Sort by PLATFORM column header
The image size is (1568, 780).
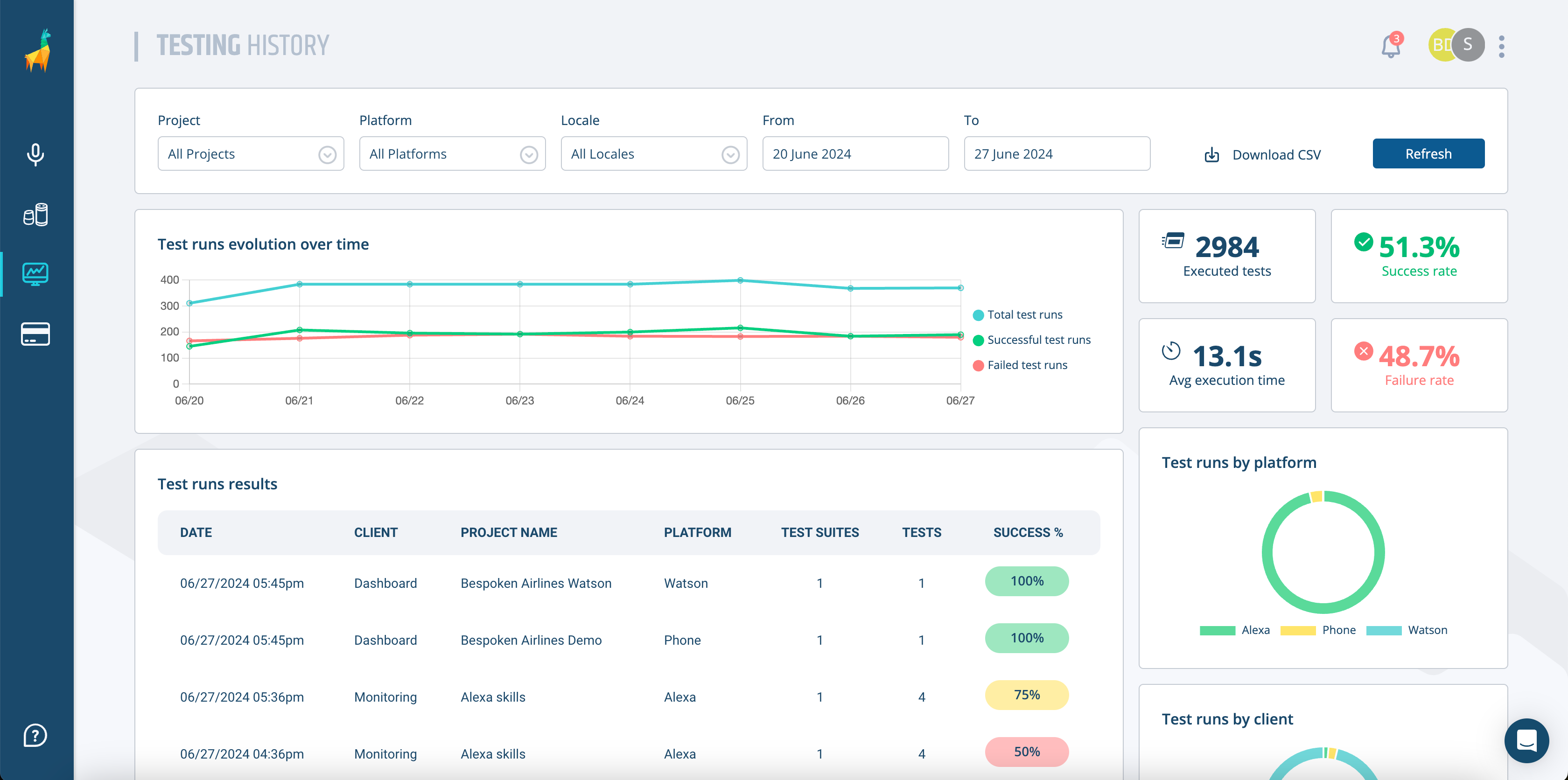(x=698, y=532)
